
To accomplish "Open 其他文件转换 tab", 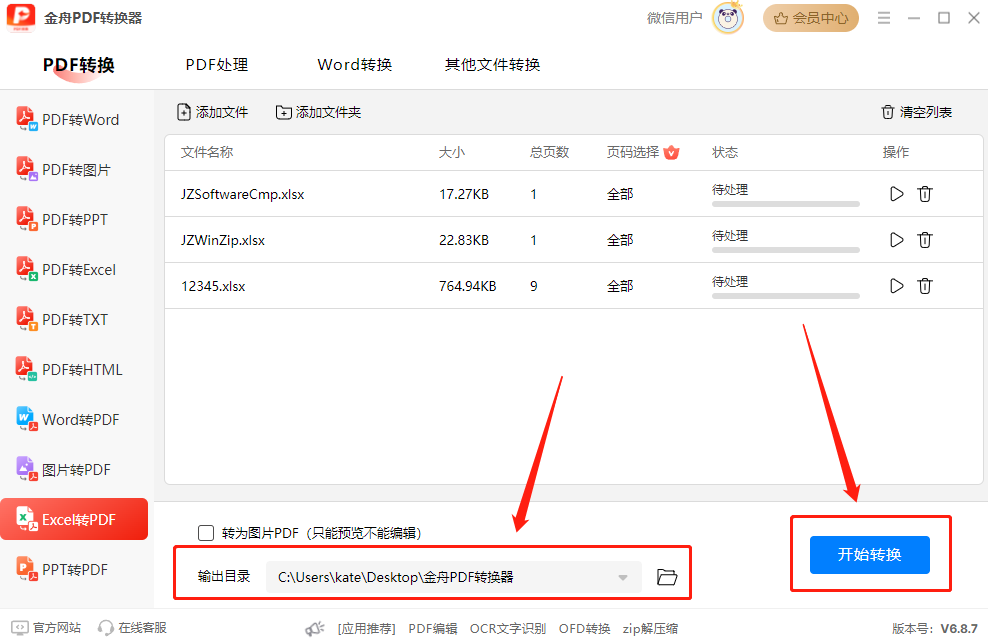I will click(x=492, y=64).
